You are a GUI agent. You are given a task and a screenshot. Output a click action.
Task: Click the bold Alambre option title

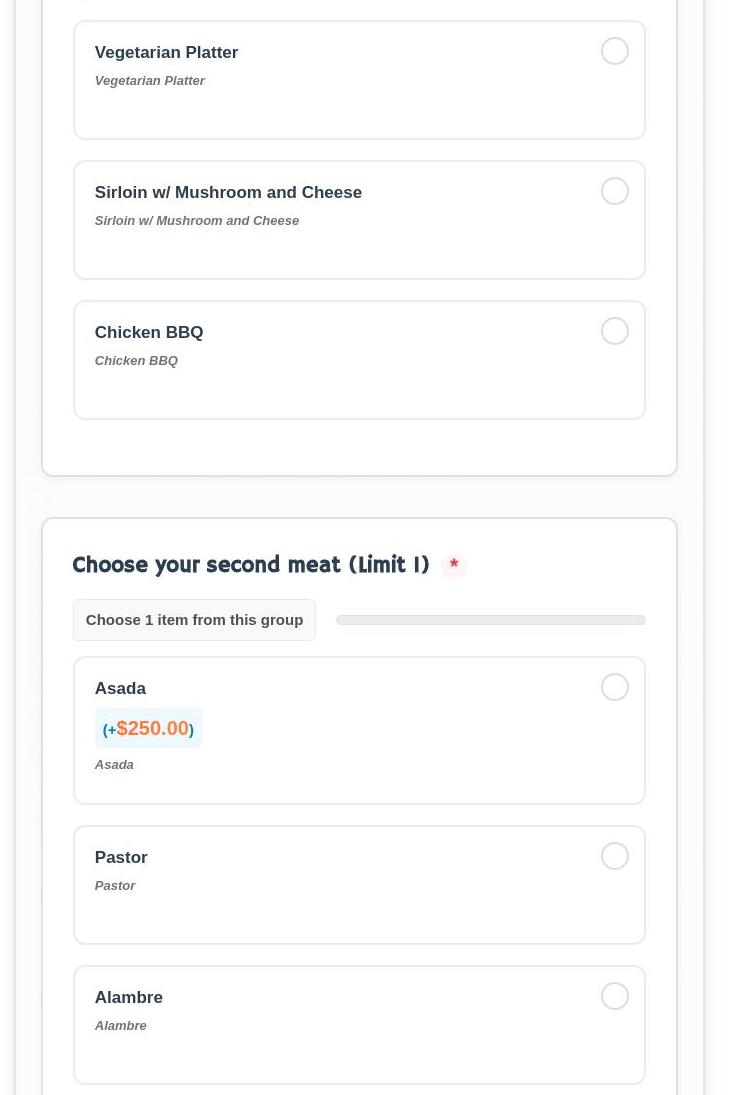[128, 997]
